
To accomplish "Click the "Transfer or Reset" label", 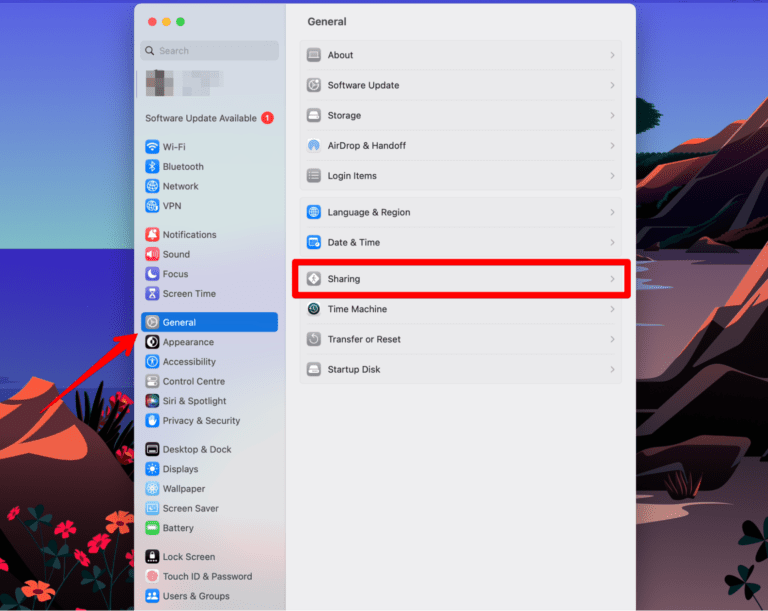I will click(364, 339).
